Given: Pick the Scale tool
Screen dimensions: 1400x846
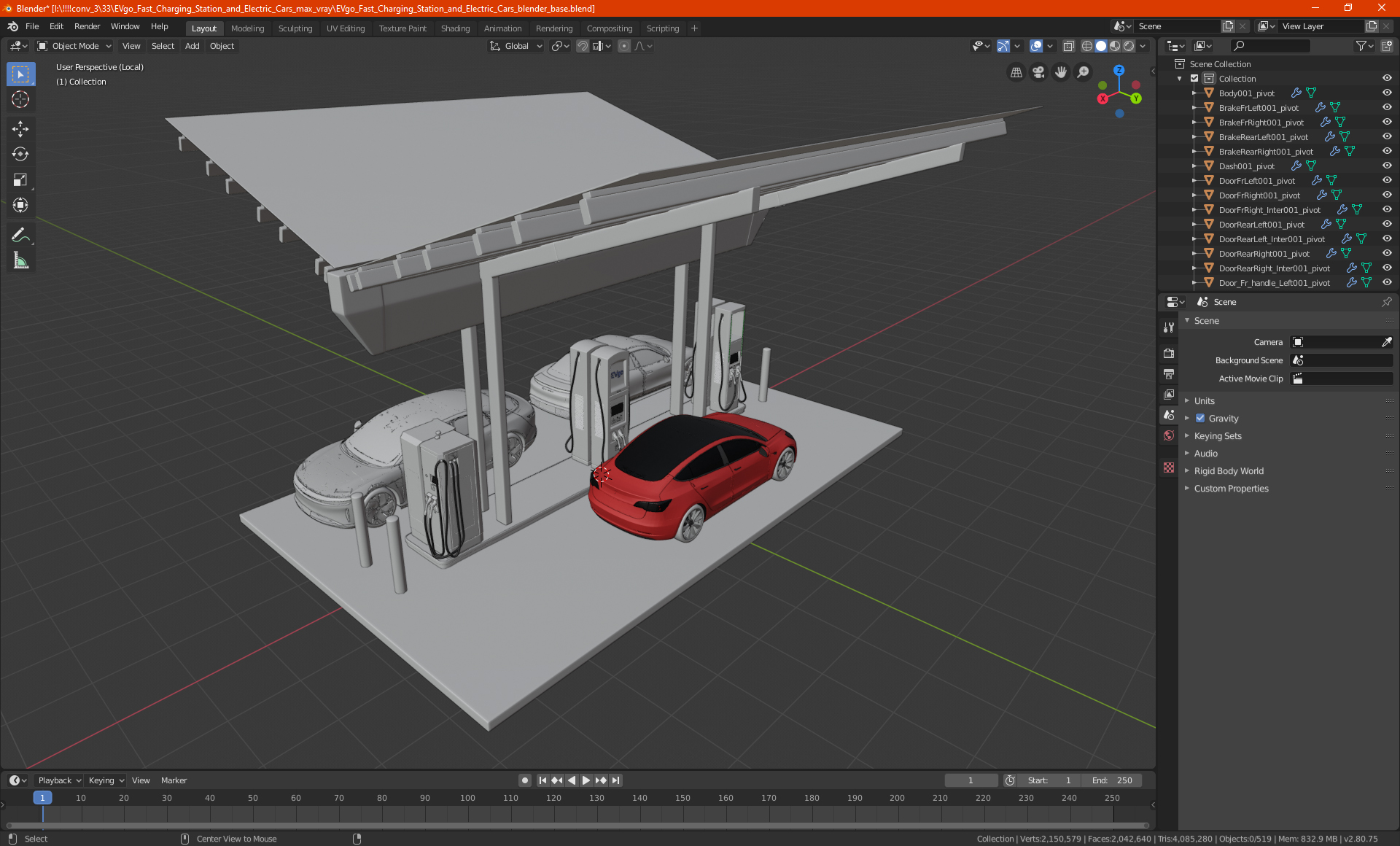Looking at the screenshot, I should click(20, 179).
